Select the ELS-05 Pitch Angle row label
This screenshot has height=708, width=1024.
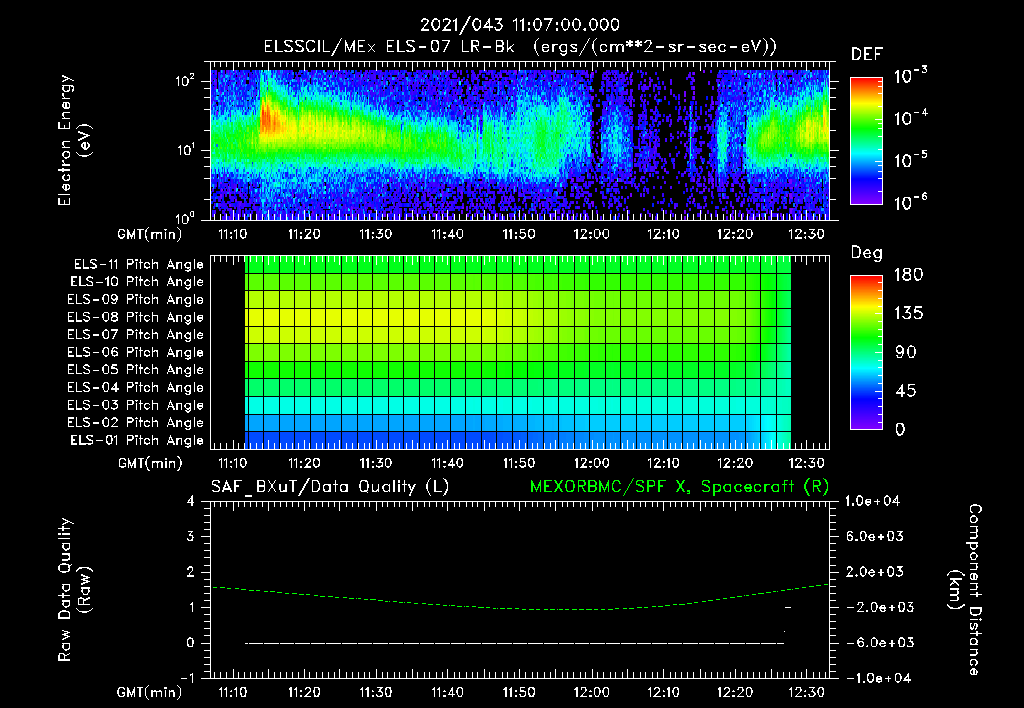coord(136,370)
